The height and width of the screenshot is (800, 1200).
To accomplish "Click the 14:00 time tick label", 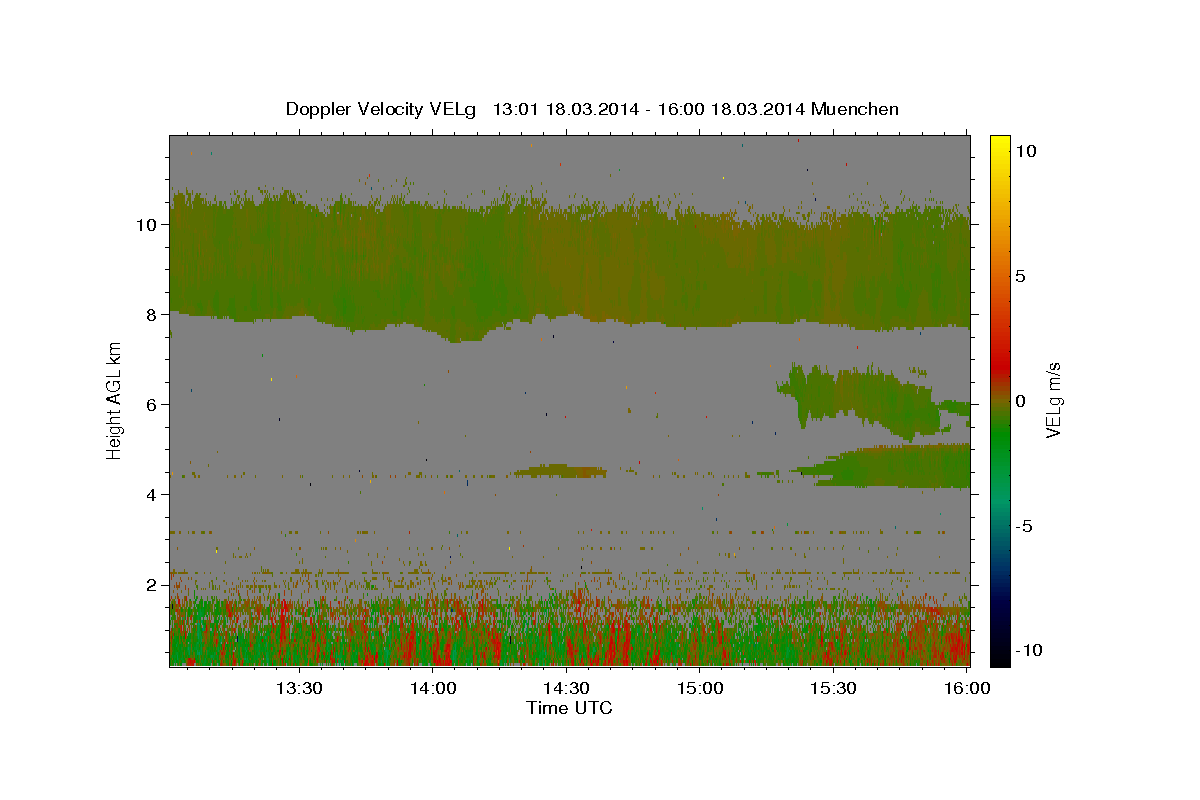I will tap(433, 688).
